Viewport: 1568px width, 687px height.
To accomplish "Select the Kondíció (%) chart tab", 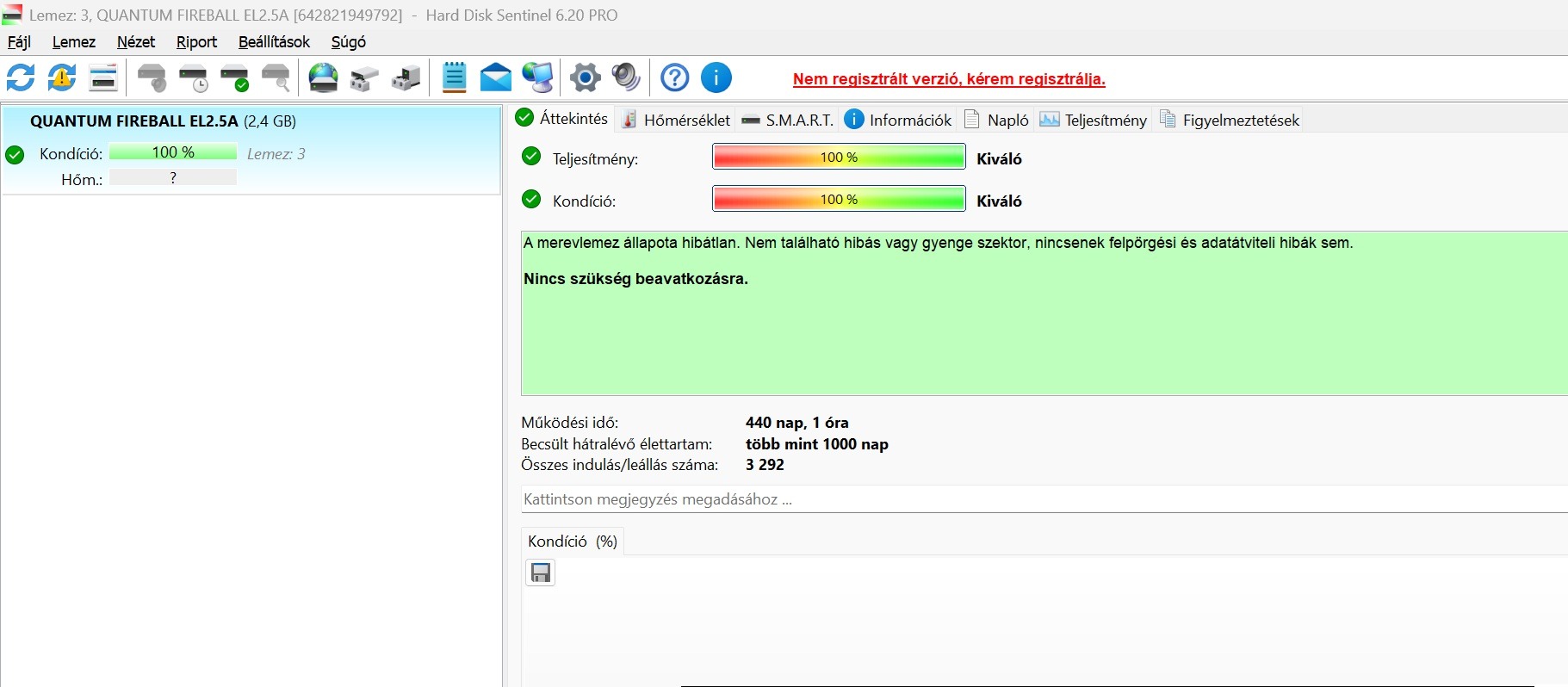I will (x=573, y=542).
